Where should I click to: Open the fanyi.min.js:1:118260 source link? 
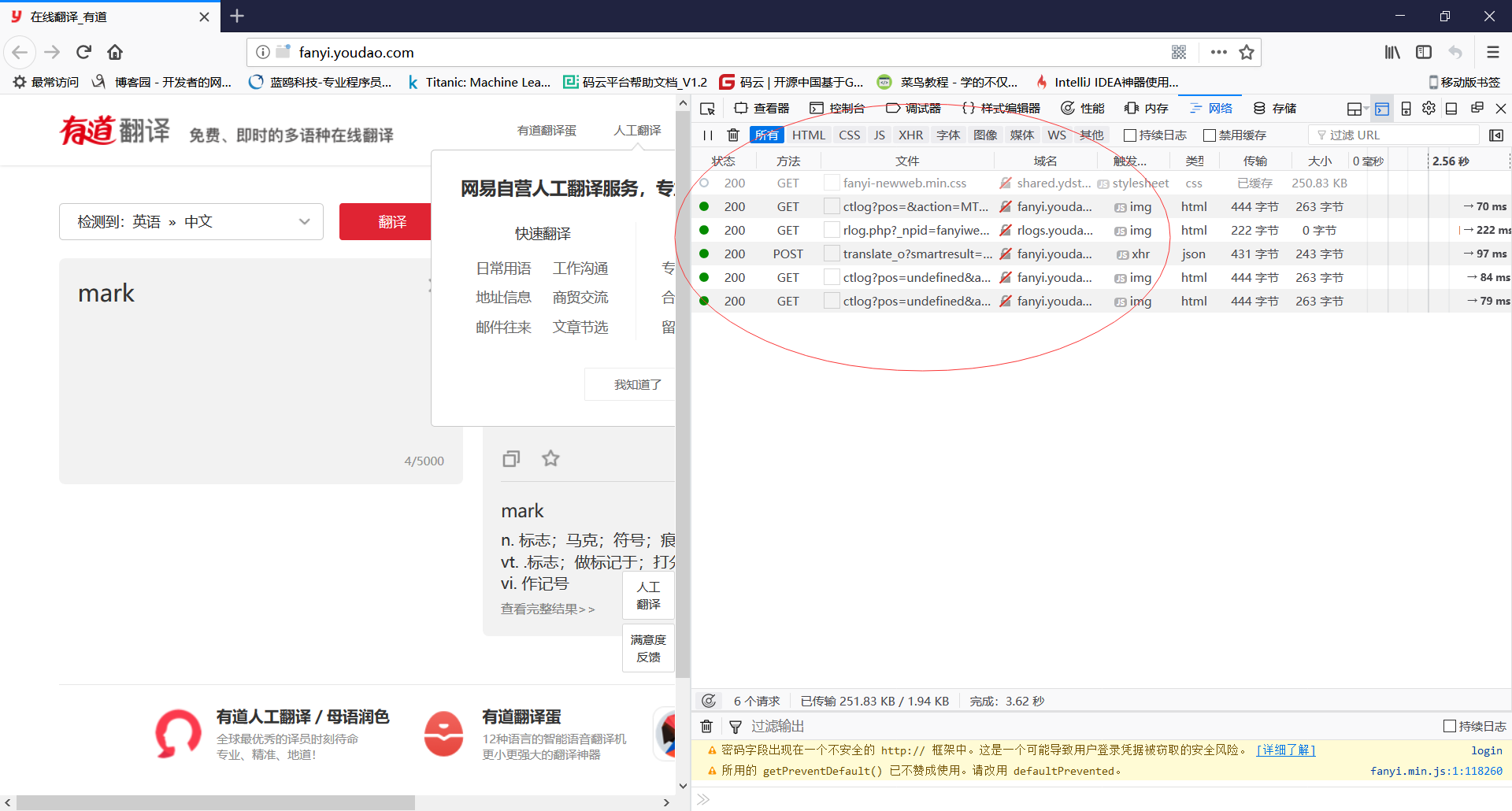point(1436,771)
